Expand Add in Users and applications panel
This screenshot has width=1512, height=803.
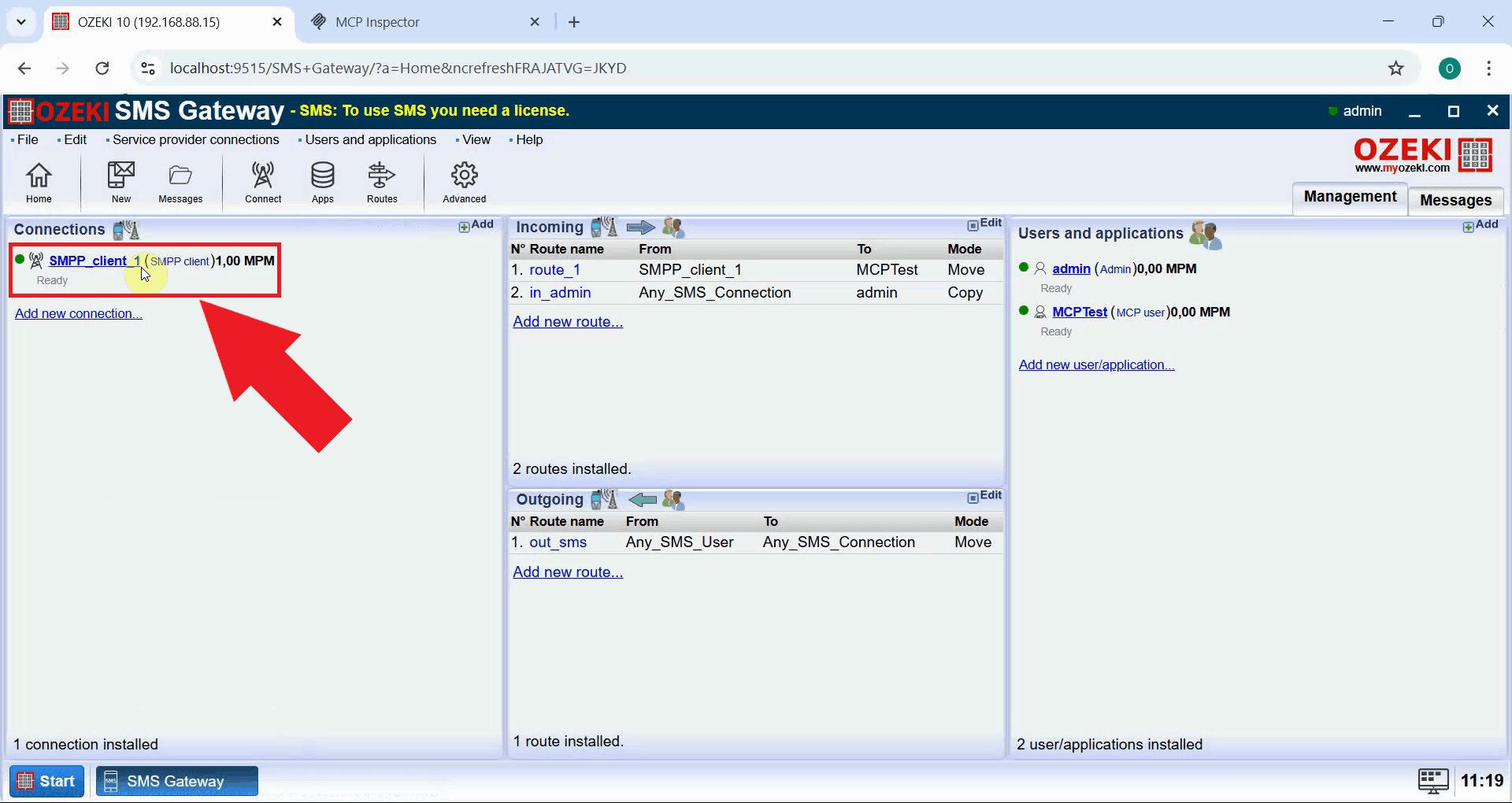(1481, 225)
